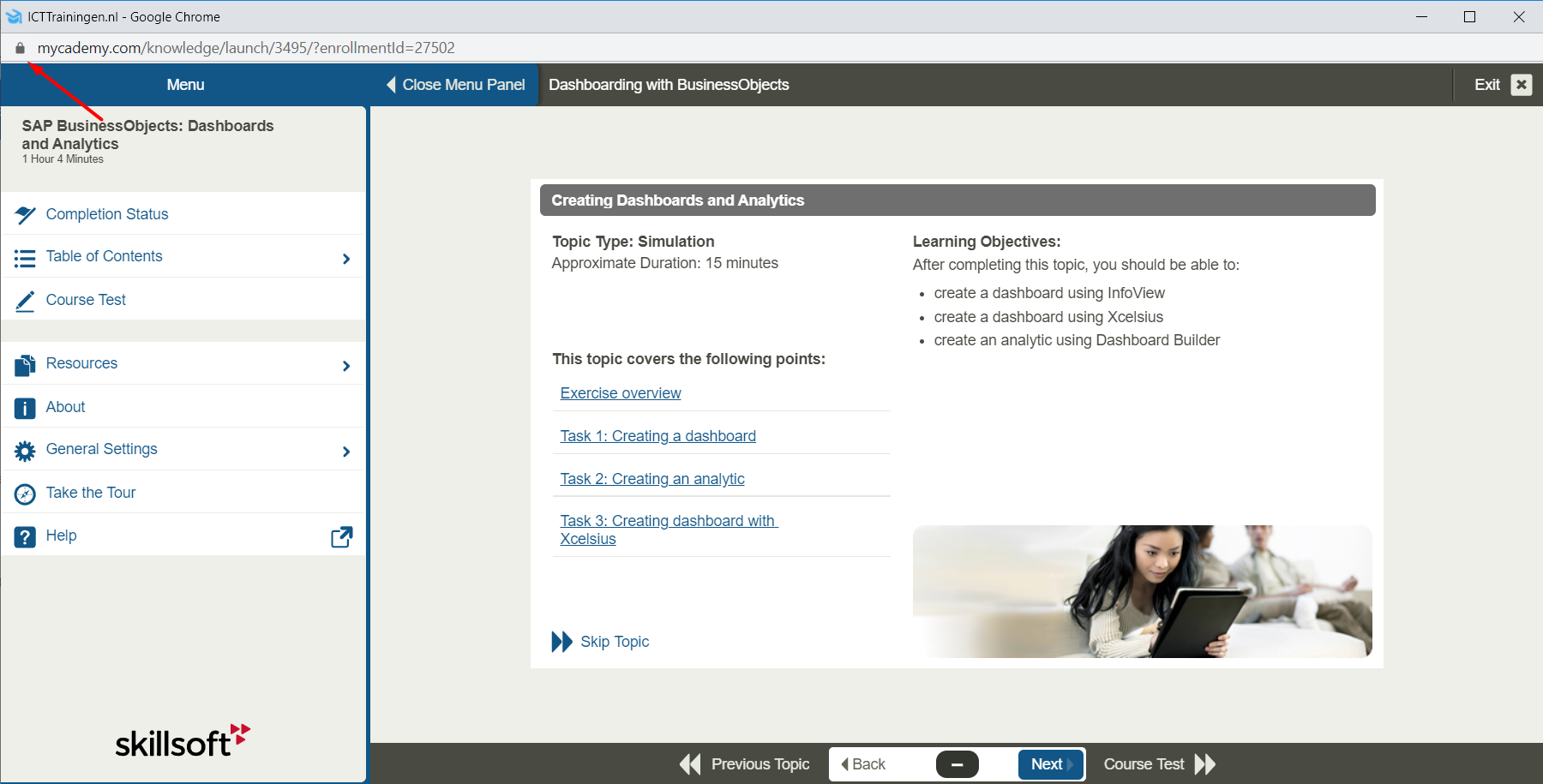Click the browser address bar URL

click(246, 48)
